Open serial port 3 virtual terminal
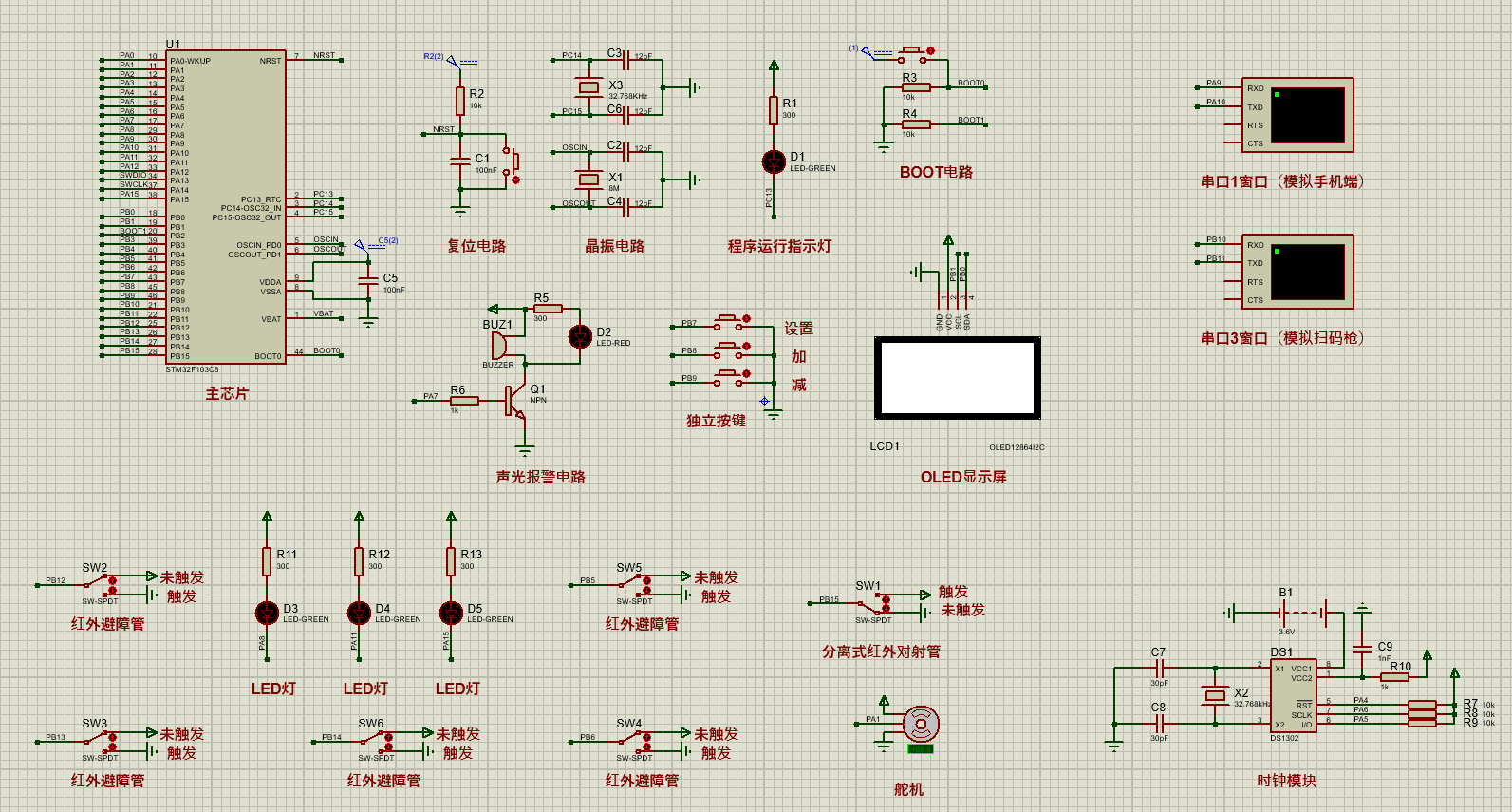This screenshot has width=1512, height=812. coord(1297,272)
